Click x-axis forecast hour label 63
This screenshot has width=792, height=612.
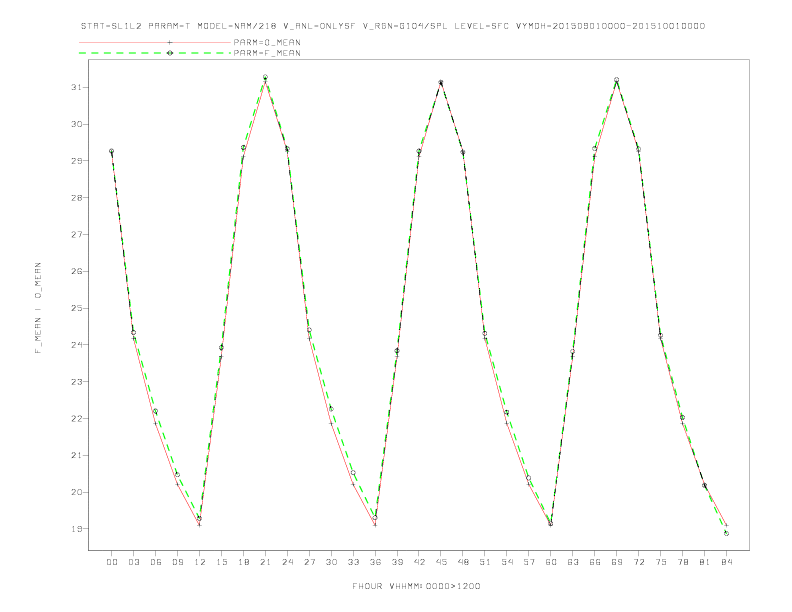tap(573, 562)
